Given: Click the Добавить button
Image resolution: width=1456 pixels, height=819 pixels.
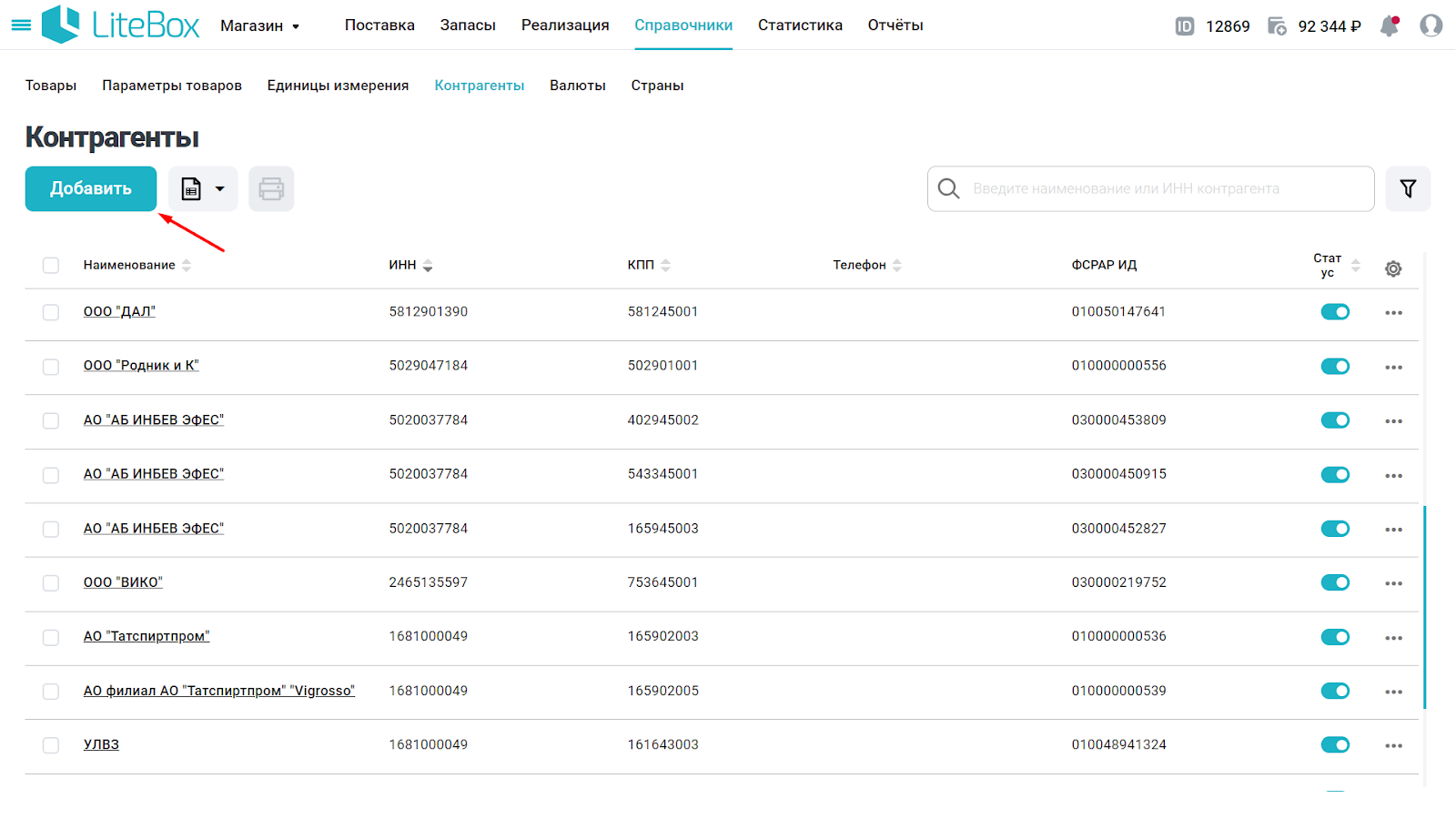Looking at the screenshot, I should 91,188.
